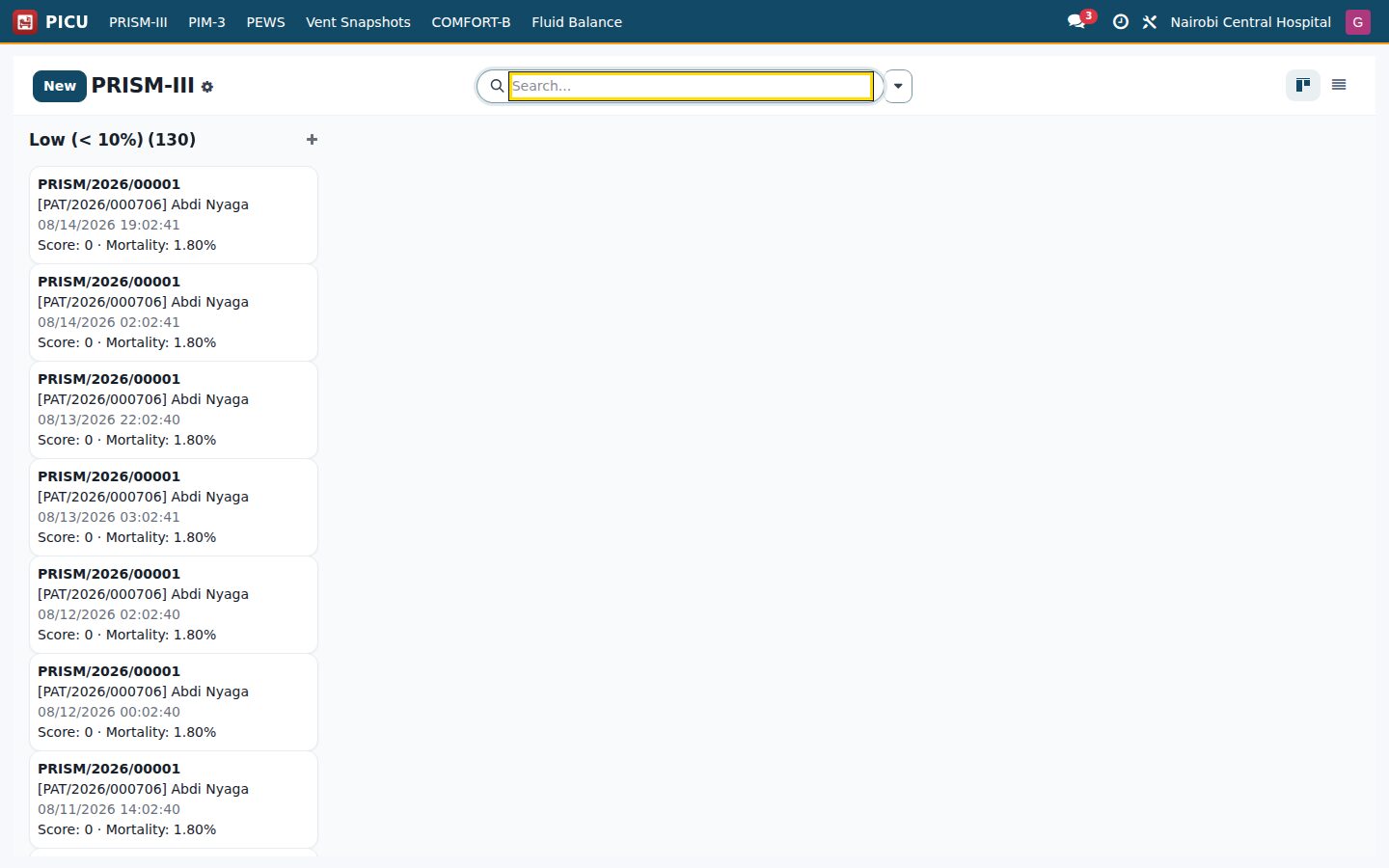Open the card dated 08/12/2026 02:02:40
The height and width of the screenshot is (868, 1389).
click(x=174, y=605)
